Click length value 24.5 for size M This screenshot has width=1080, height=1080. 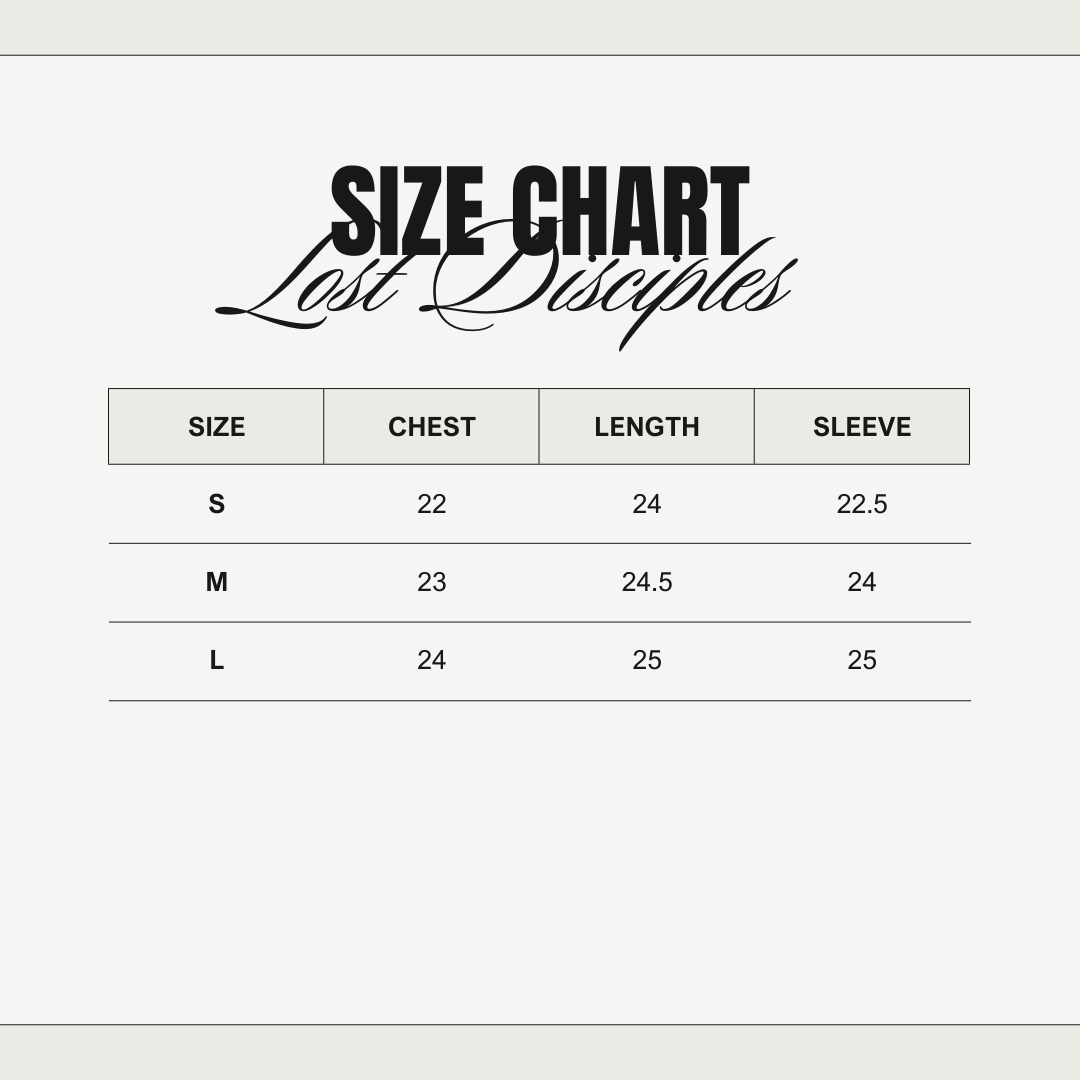pyautogui.click(x=647, y=582)
